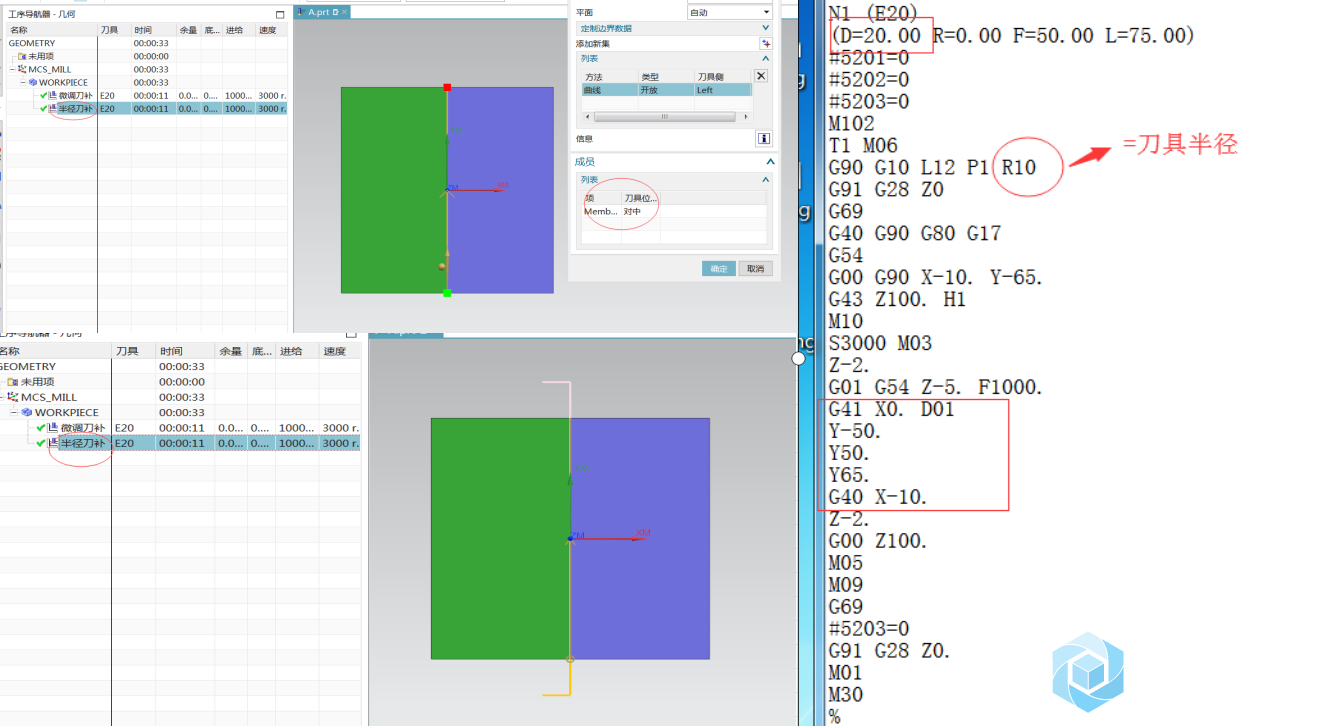This screenshot has width=1335, height=726.
Task: Select 微调刀补 operation in upper navigator
Action: [76, 95]
